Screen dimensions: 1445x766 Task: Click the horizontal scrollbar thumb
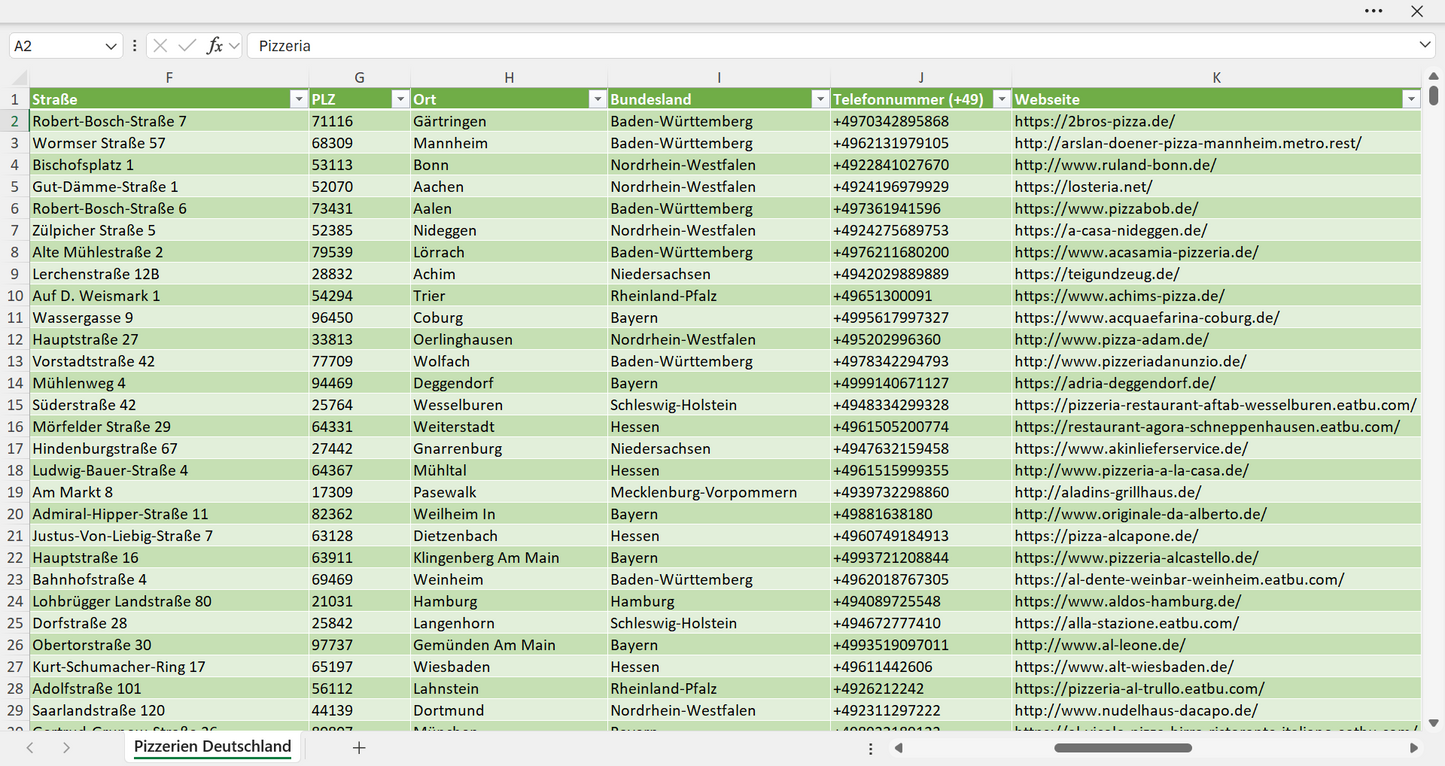[x=1123, y=748]
